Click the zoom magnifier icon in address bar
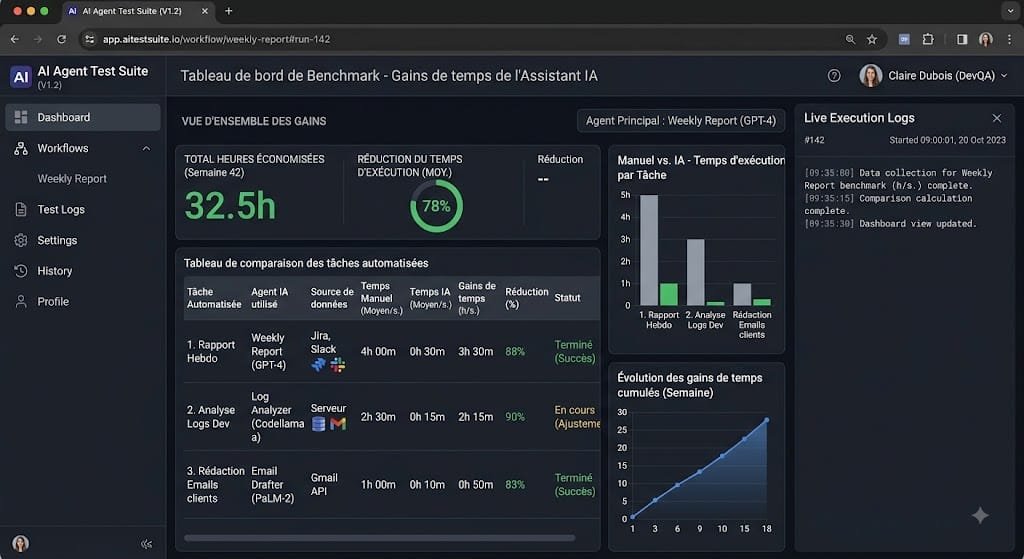1024x559 pixels. click(850, 39)
